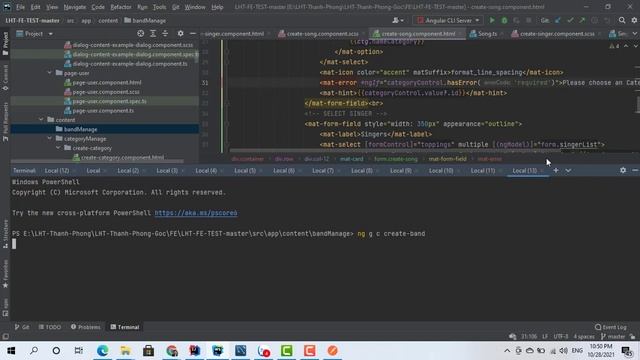This screenshot has width=640, height=360.
Task: Collapse the categoryManage folder
Action: click(50, 138)
